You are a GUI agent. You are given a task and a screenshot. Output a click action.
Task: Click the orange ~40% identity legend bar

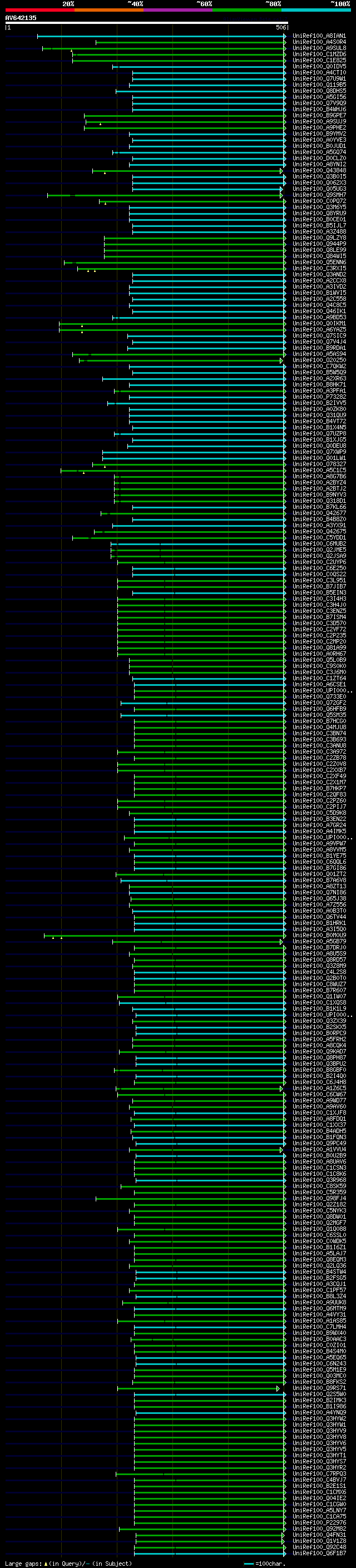point(109,10)
